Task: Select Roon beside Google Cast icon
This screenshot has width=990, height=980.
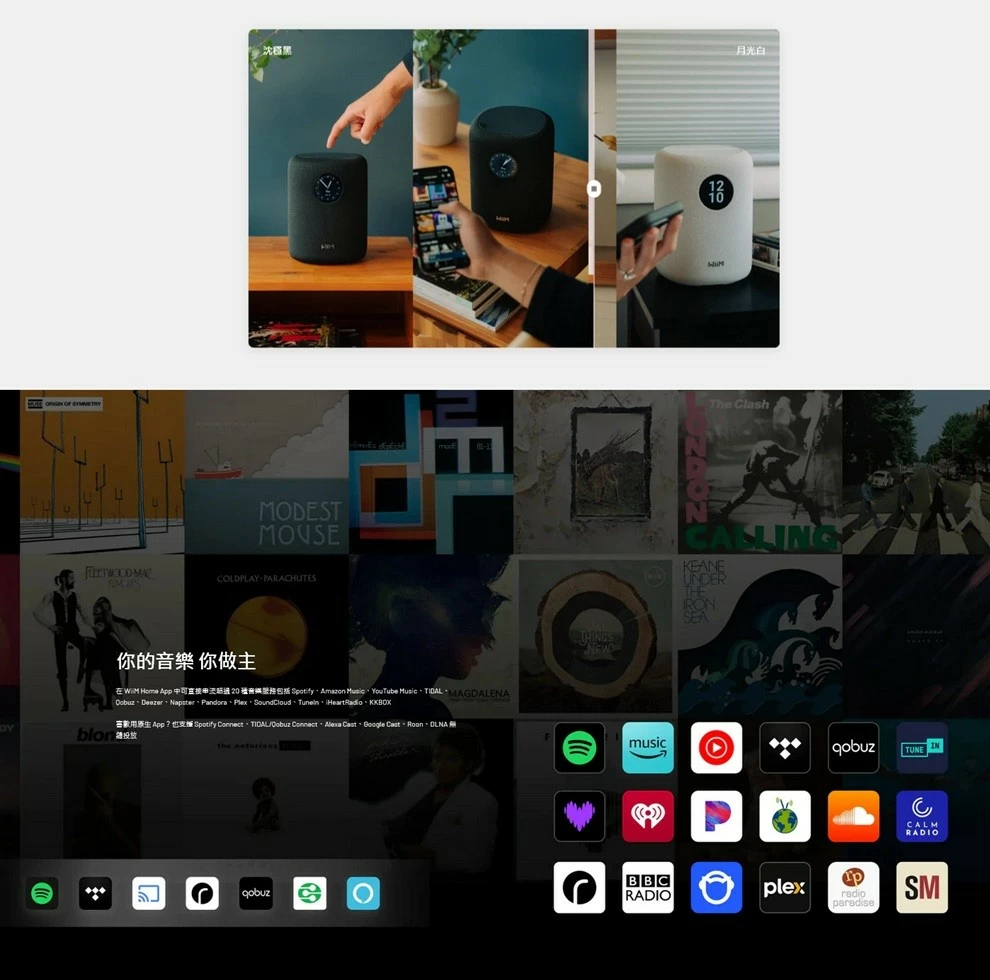Action: tap(202, 893)
